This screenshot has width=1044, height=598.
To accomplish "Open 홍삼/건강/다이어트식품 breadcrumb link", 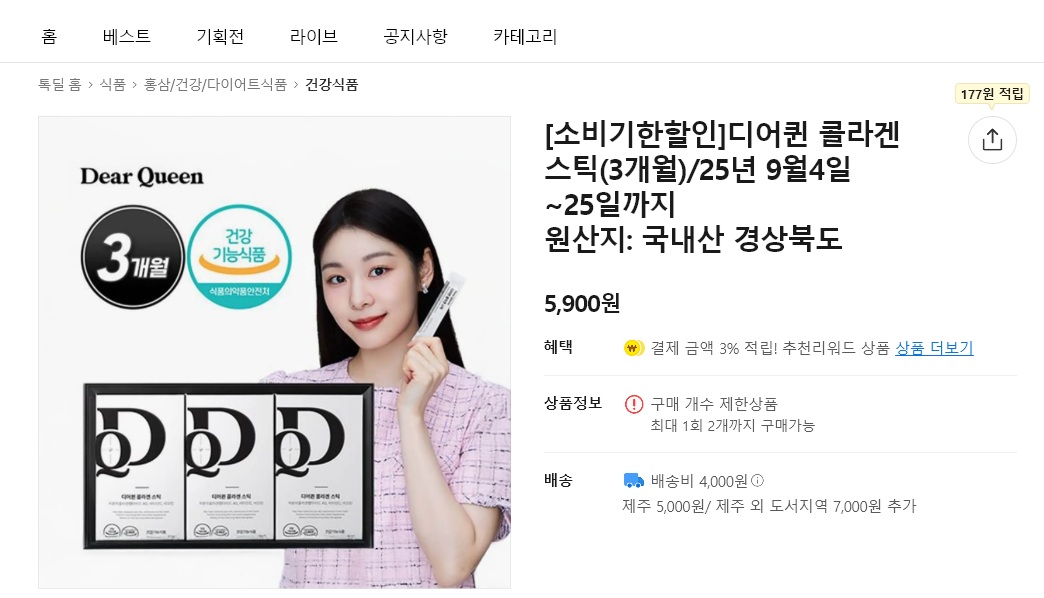I will pos(216,85).
